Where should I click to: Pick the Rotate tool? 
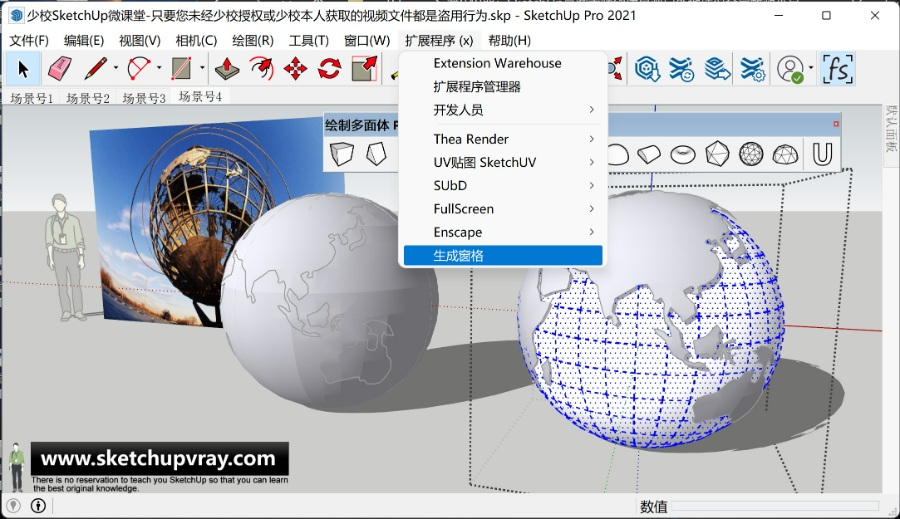click(x=329, y=69)
